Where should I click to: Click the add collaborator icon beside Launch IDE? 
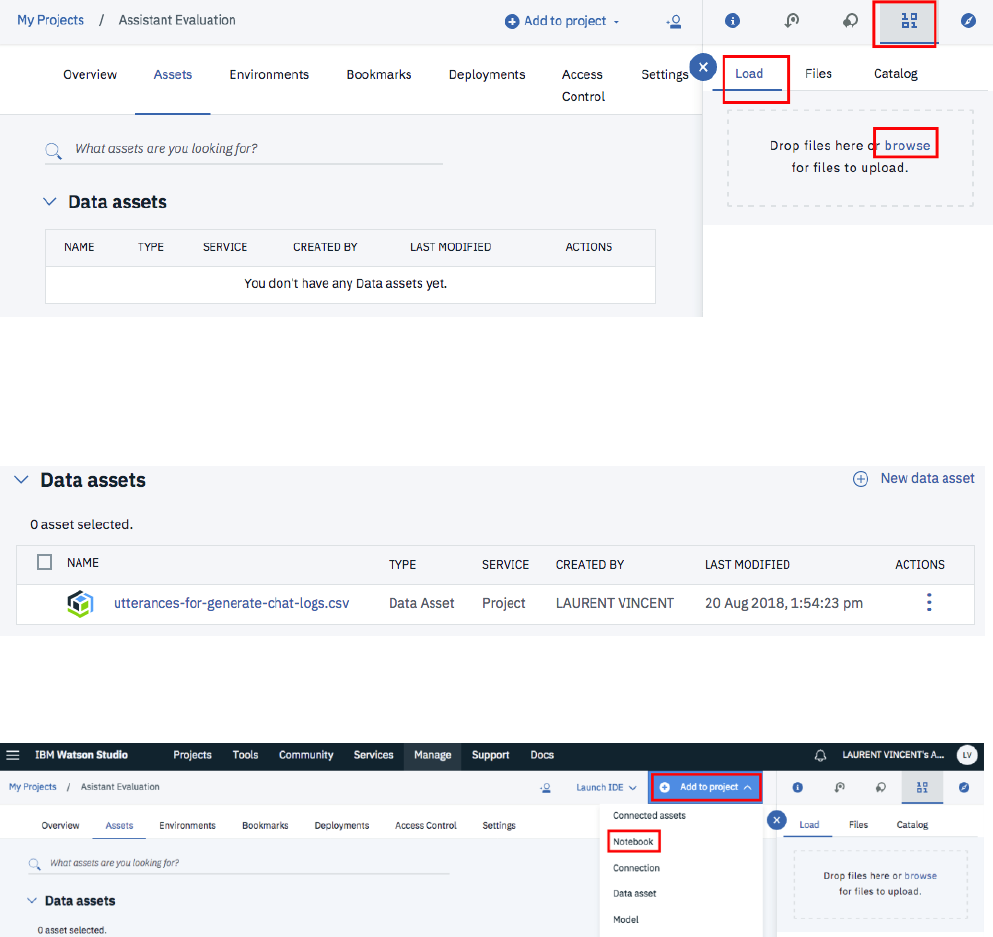coord(545,788)
